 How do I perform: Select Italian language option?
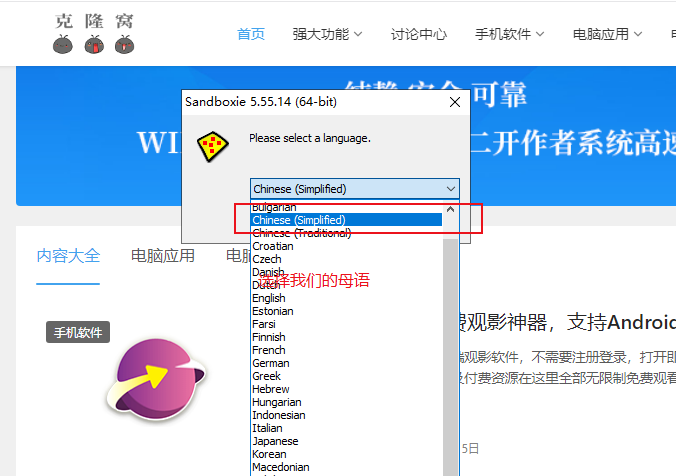coord(347,428)
